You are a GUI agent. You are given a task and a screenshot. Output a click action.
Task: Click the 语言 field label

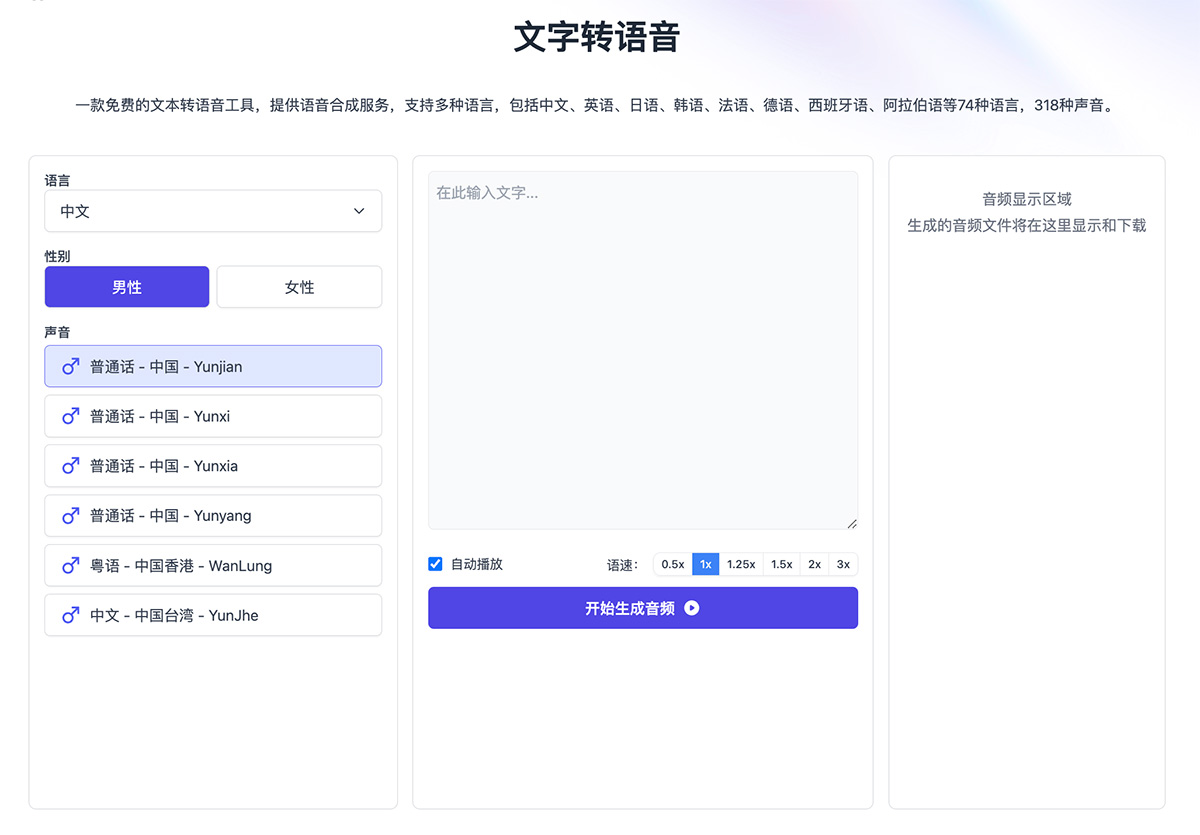click(58, 180)
